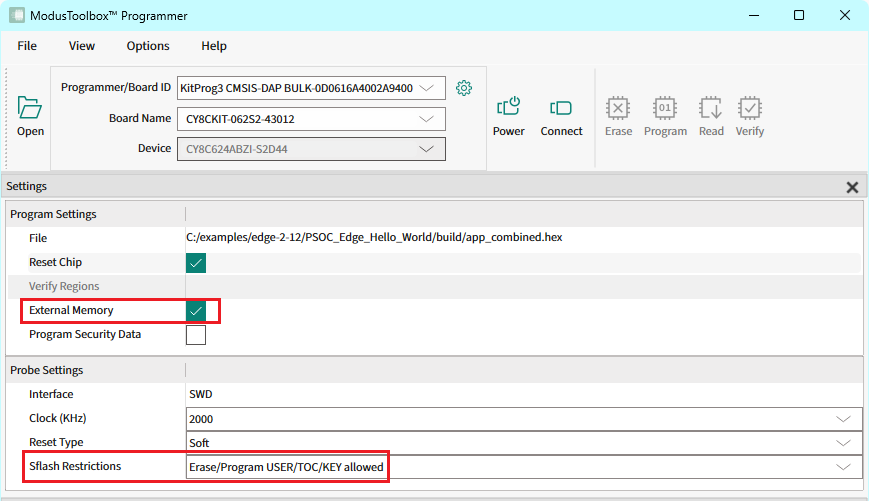Click the Connect icon
The width and height of the screenshot is (869, 501).
click(x=561, y=108)
